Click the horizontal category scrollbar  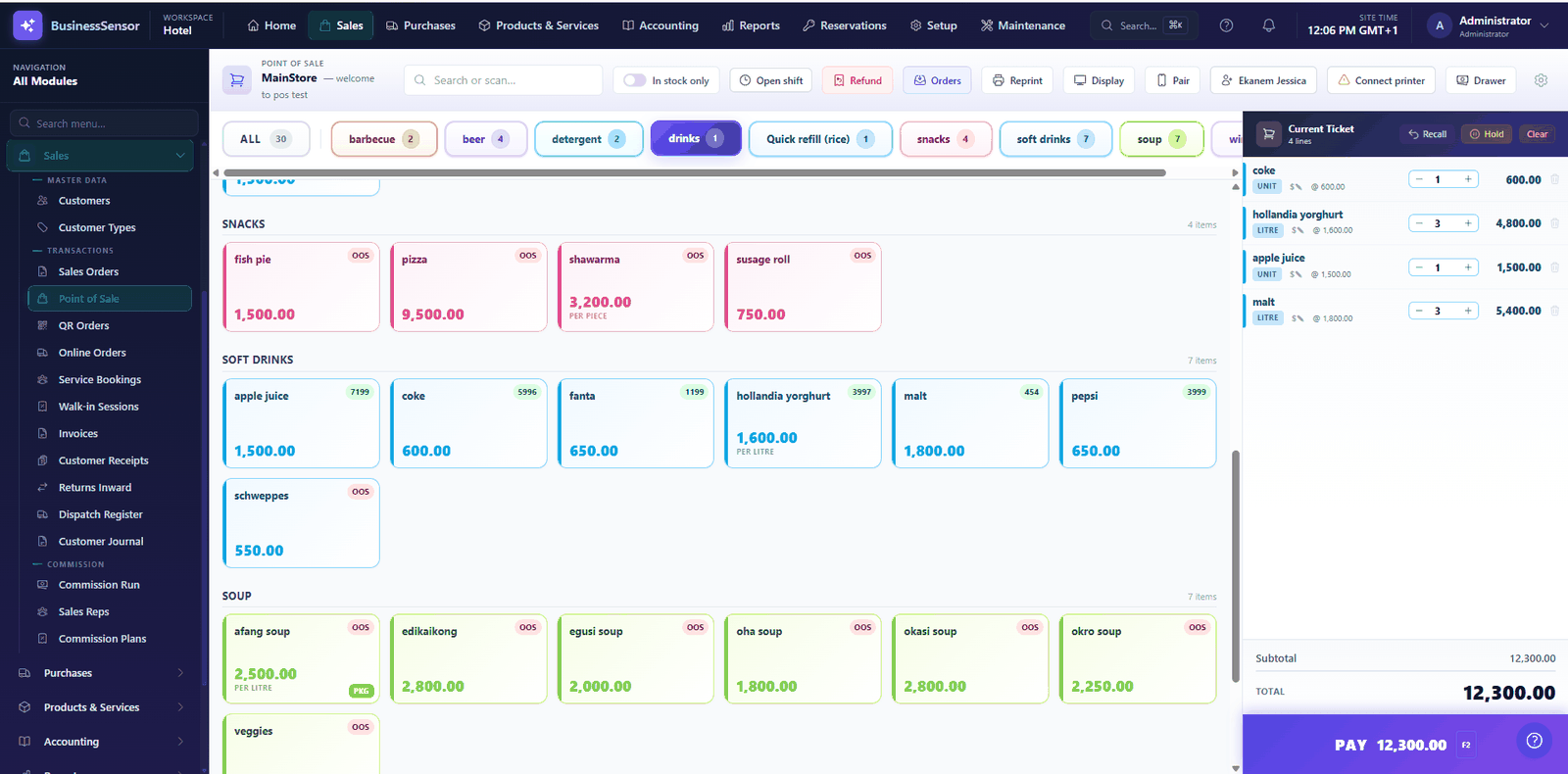click(x=694, y=172)
